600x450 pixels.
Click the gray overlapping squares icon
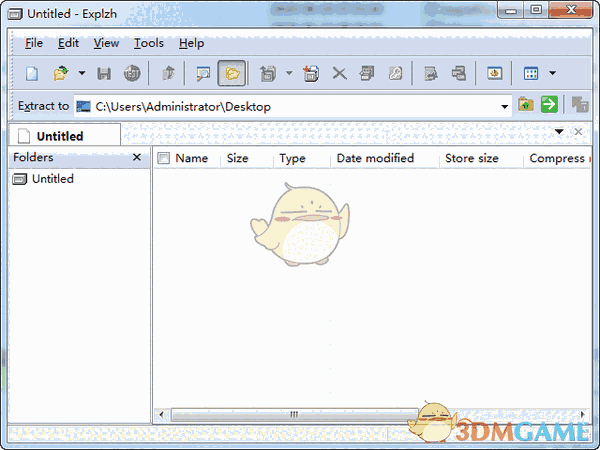[x=580, y=104]
